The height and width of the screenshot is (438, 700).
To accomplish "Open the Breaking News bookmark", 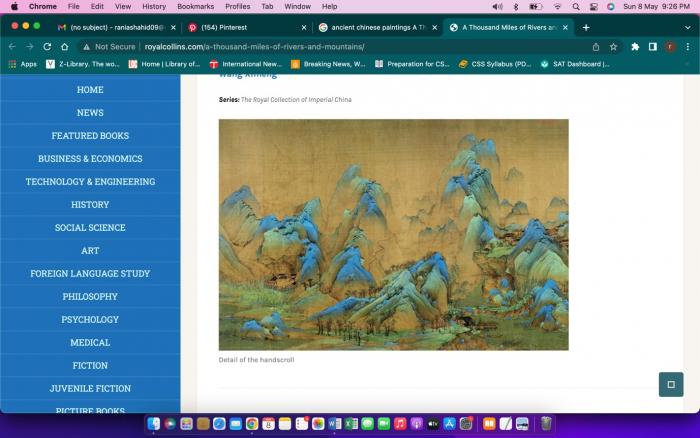I will 328,64.
